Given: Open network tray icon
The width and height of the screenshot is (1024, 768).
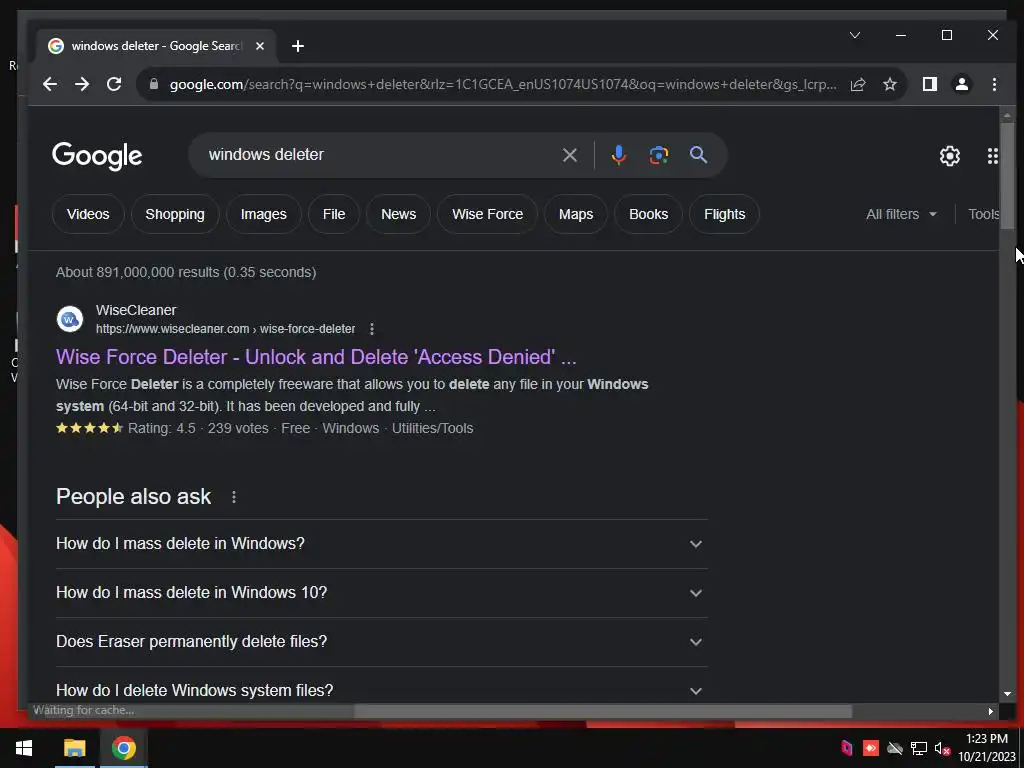Looking at the screenshot, I should [x=919, y=748].
